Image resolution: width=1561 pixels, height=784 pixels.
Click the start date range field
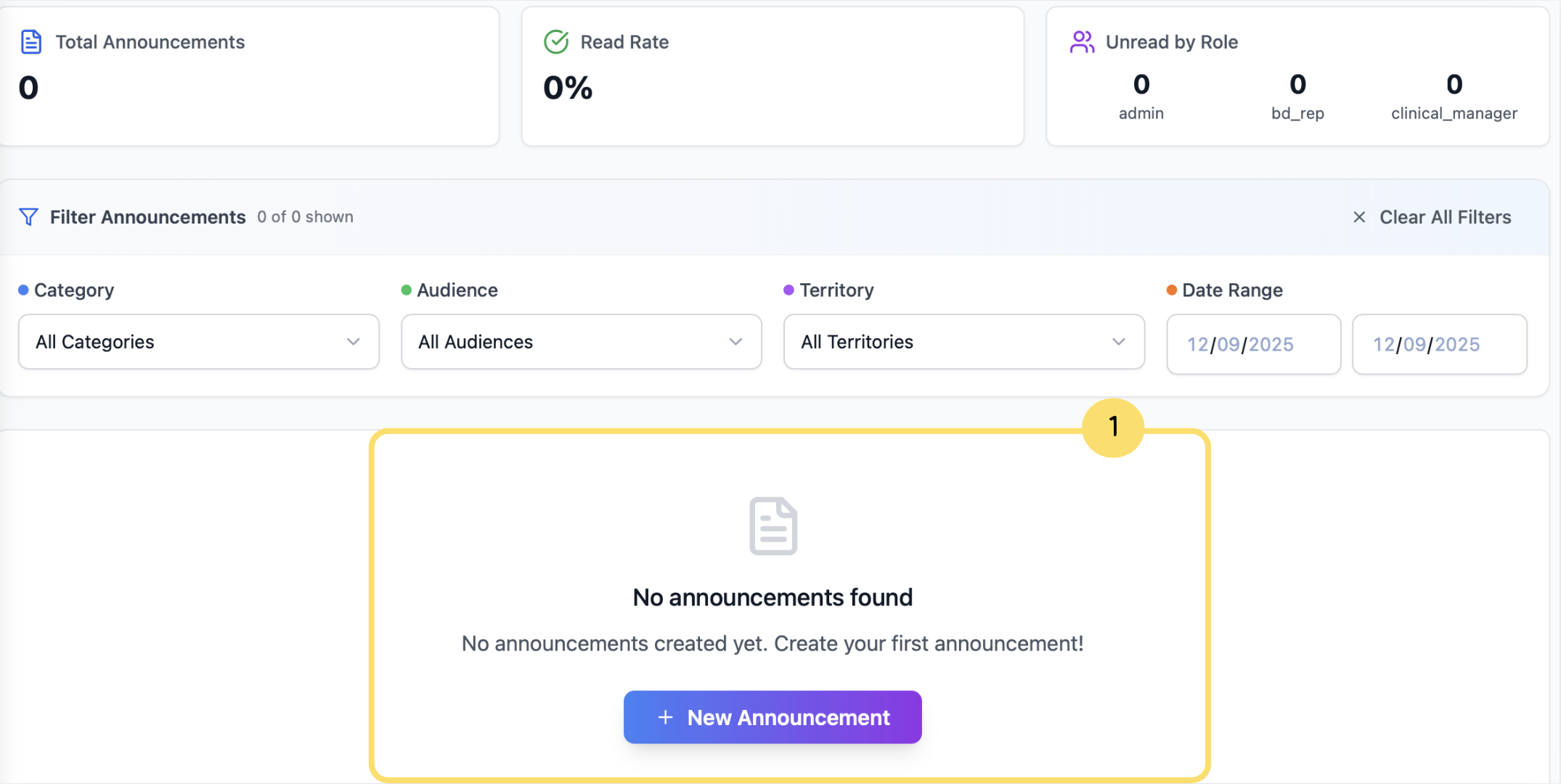(x=1253, y=344)
